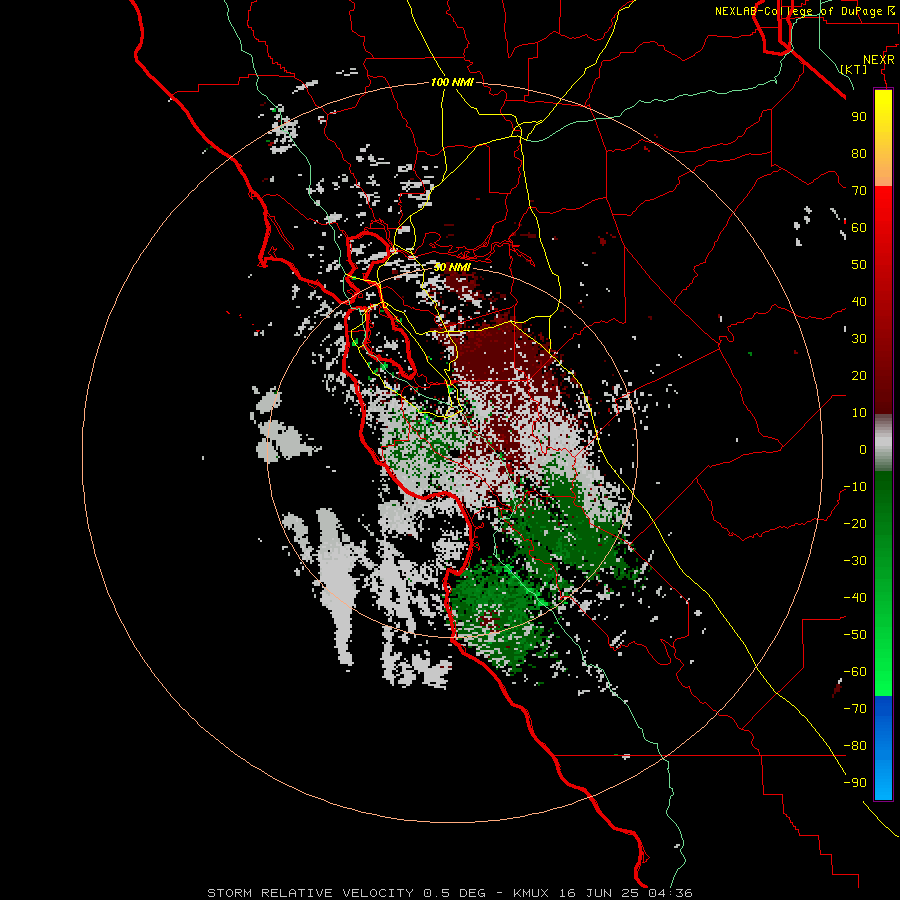Select the -20 value on velocity scale
This screenshot has width=900, height=900.
point(855,523)
